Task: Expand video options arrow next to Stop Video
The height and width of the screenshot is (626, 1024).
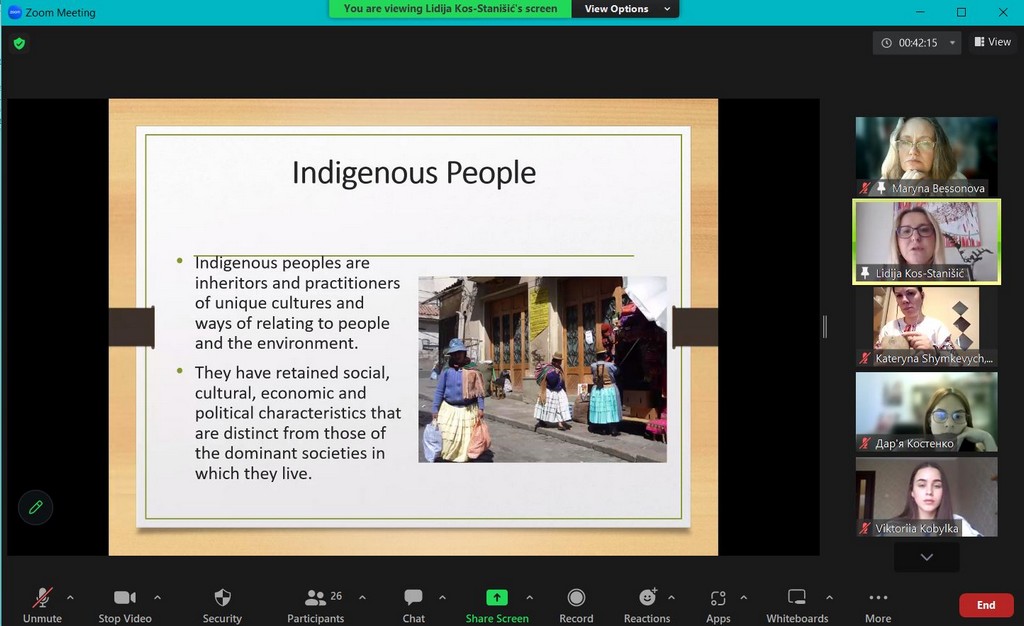Action: tap(157, 598)
